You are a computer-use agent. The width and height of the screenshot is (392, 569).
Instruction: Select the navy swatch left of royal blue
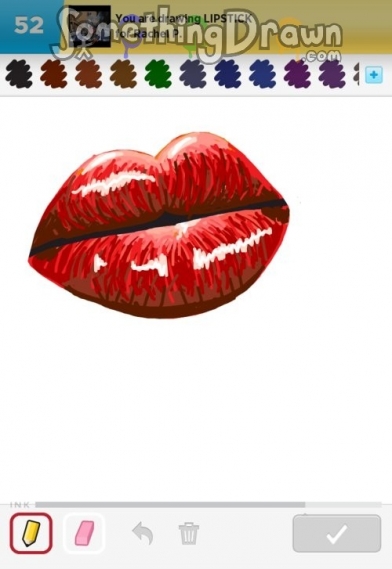(228, 74)
